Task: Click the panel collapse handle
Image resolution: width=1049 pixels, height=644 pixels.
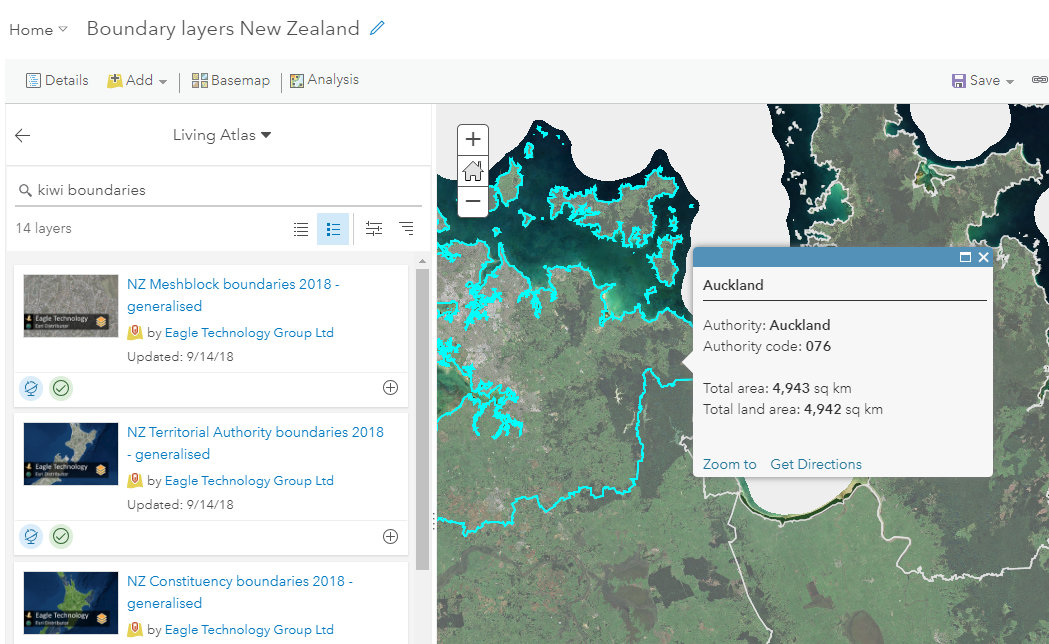Action: [433, 521]
